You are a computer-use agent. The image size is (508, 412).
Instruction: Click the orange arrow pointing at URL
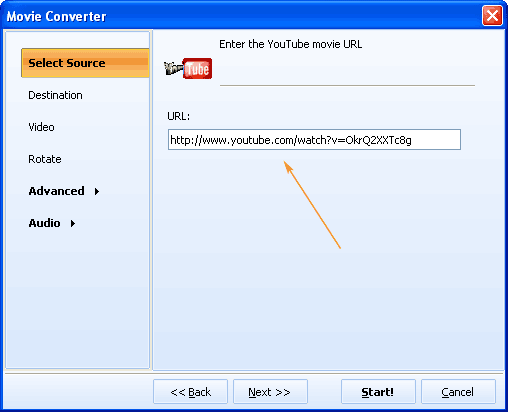312,205
